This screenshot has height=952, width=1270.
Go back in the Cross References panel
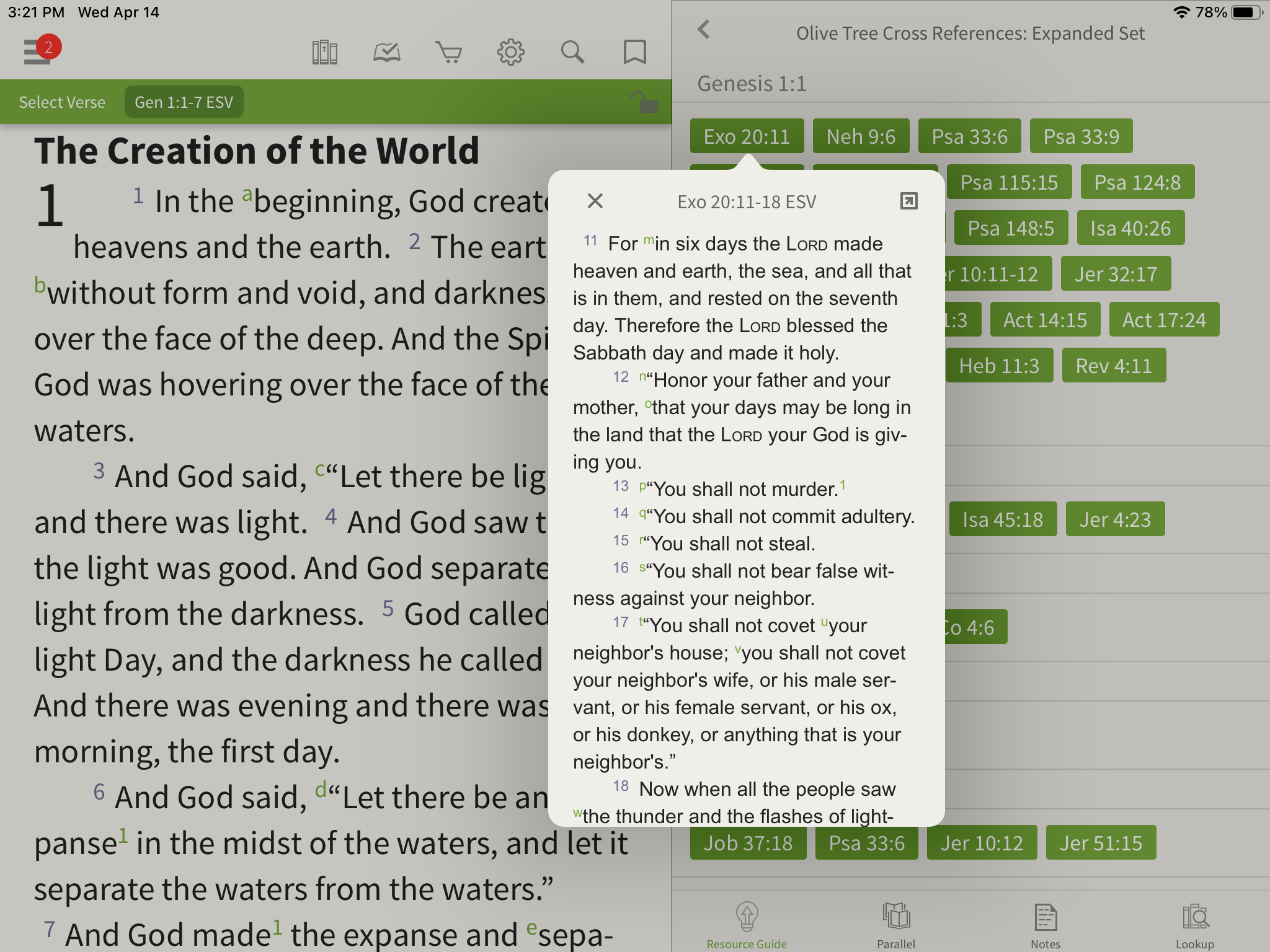pos(703,29)
